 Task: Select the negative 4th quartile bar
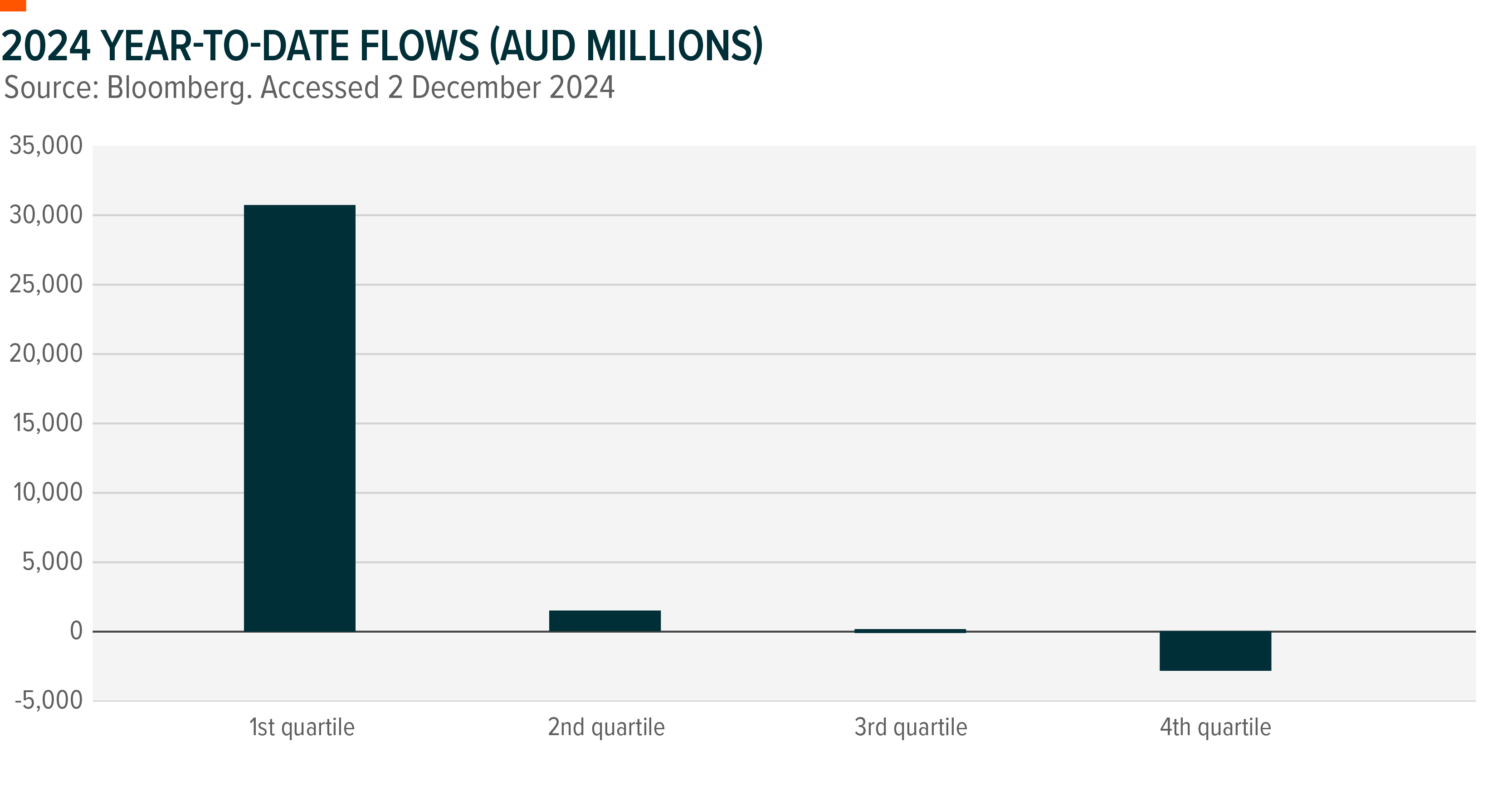coord(1215,651)
